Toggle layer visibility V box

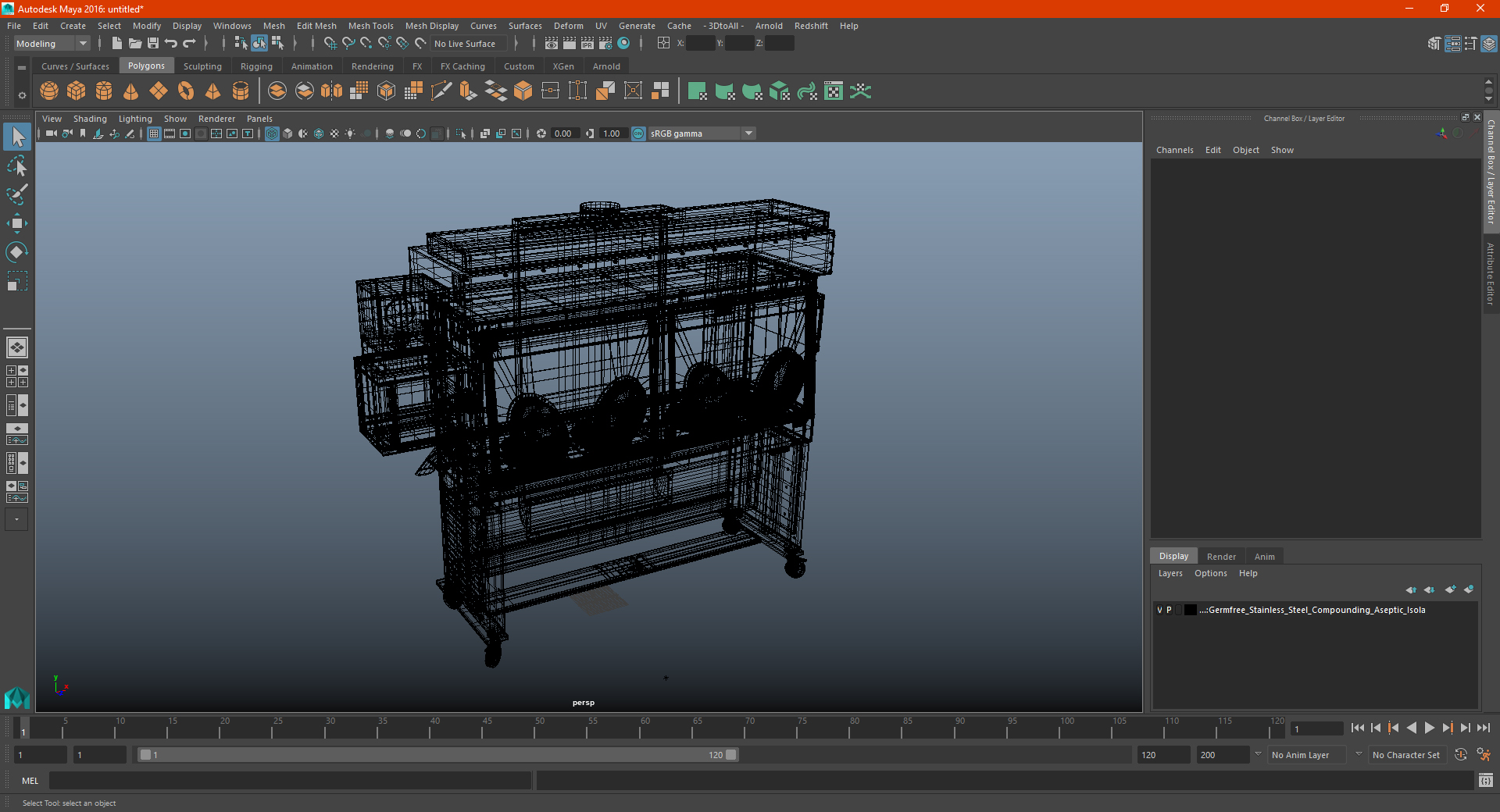[1159, 610]
